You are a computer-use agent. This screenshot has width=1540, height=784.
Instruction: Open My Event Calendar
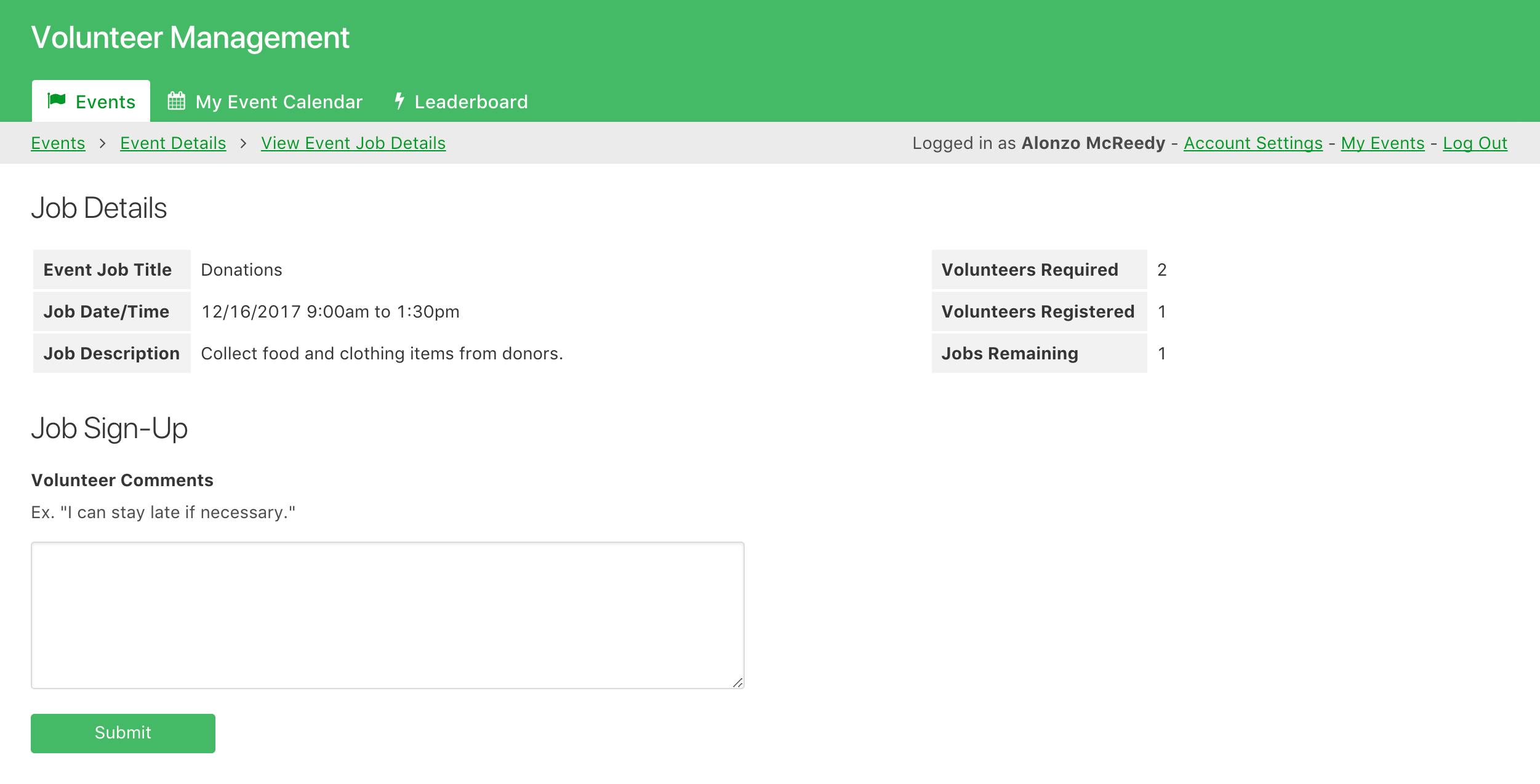278,102
